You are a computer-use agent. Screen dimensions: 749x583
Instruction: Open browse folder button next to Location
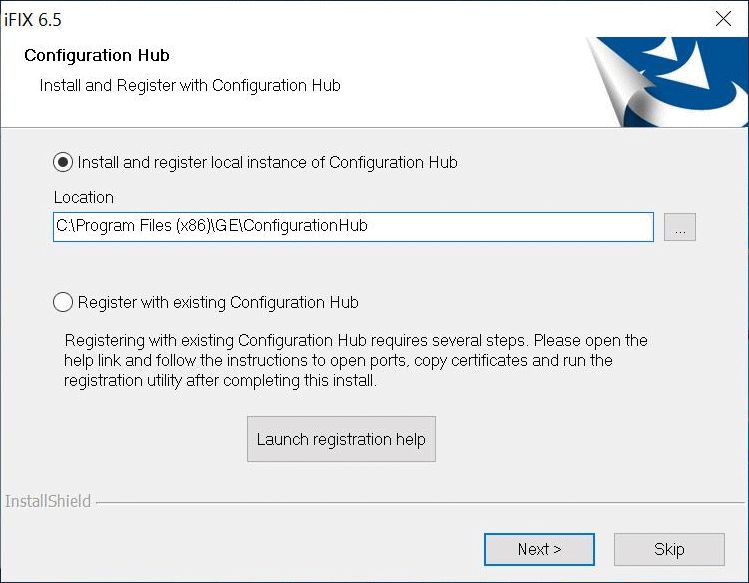tap(679, 227)
